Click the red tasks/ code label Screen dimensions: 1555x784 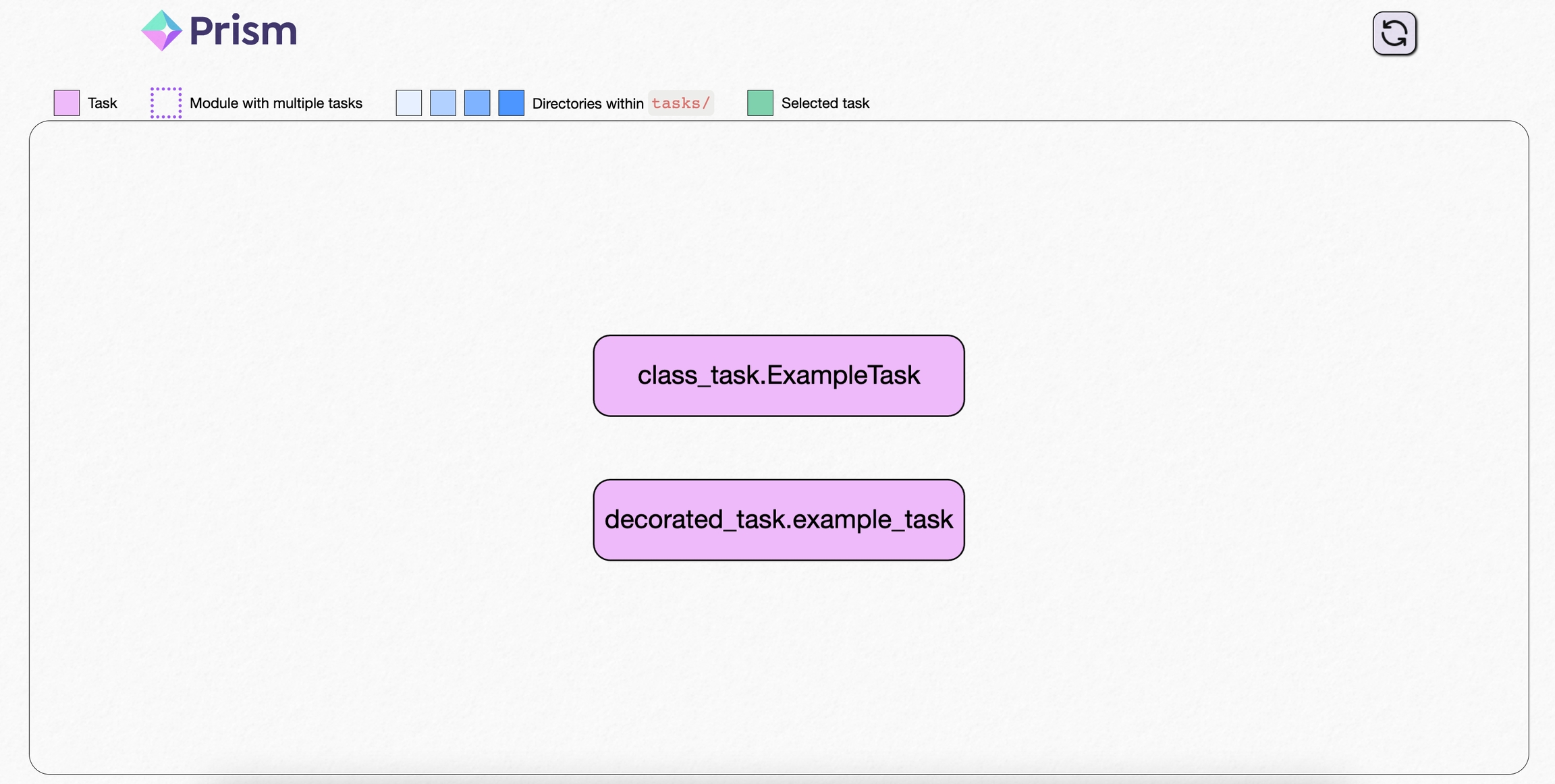click(x=680, y=103)
